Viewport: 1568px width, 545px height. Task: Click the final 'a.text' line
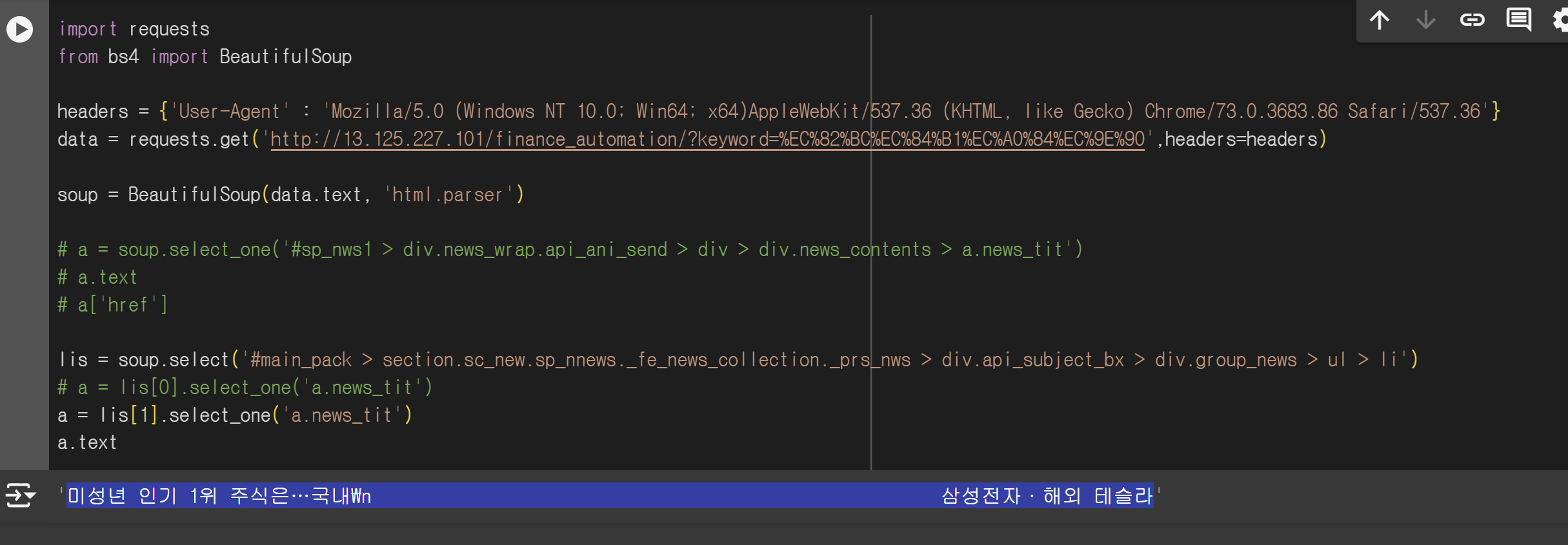(x=87, y=442)
